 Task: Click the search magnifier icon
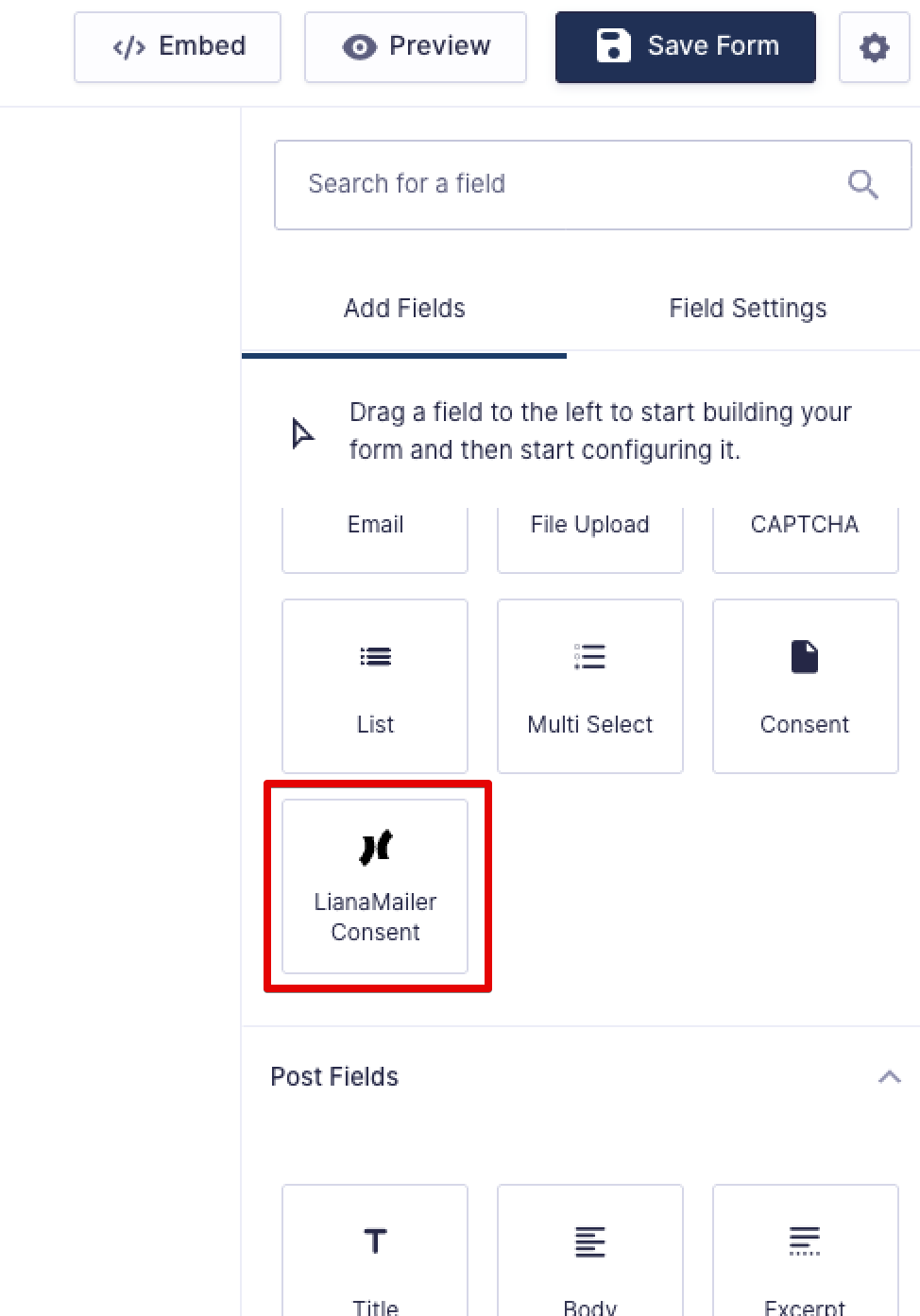pos(863,184)
